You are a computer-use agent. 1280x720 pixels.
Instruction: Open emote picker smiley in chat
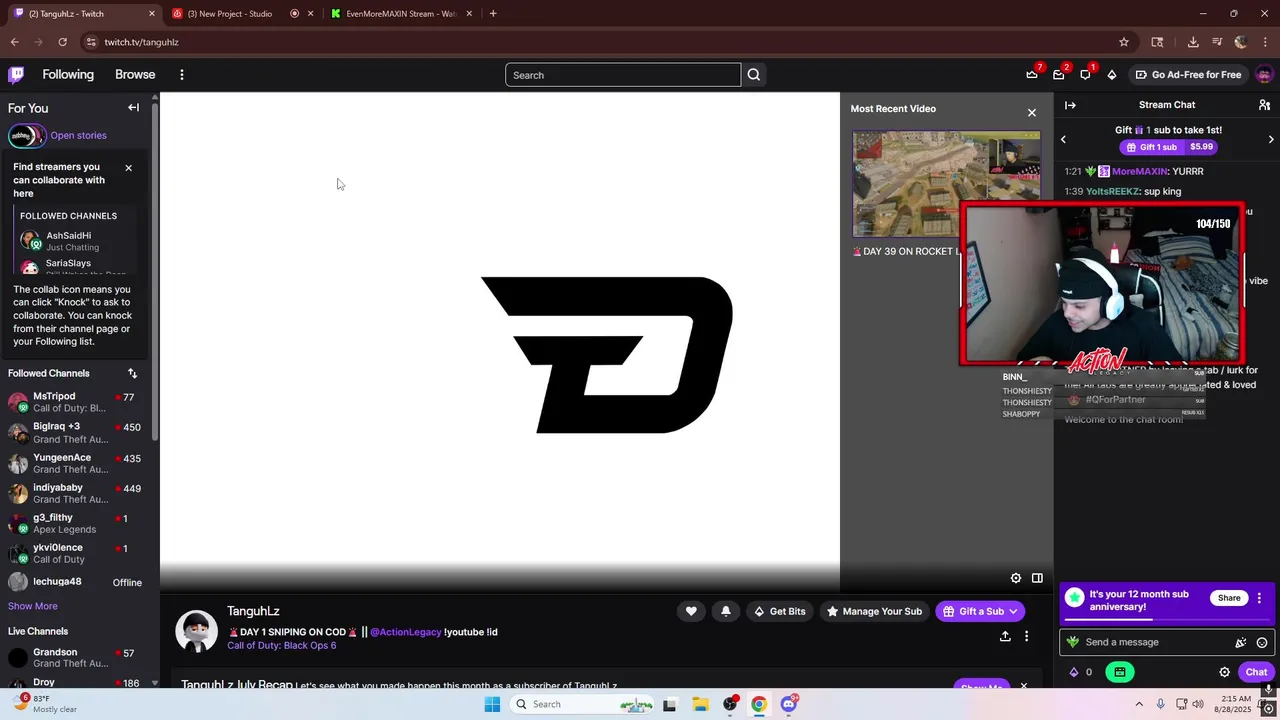1262,643
